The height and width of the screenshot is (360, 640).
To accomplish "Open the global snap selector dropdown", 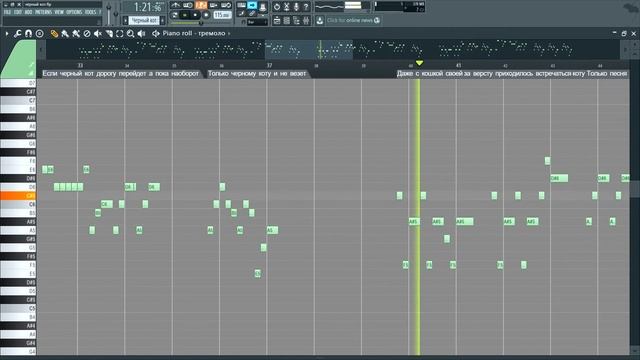I will pyautogui.click(x=257, y=22).
